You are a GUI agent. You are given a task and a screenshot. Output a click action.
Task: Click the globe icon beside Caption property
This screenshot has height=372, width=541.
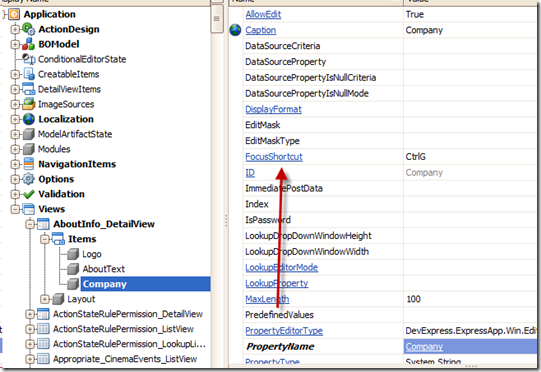coord(235,30)
